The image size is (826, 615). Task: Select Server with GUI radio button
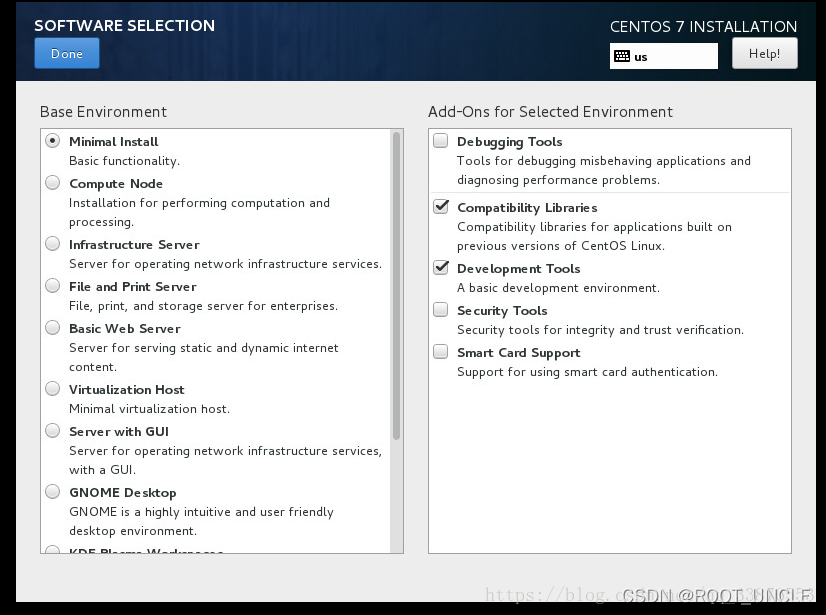53,431
